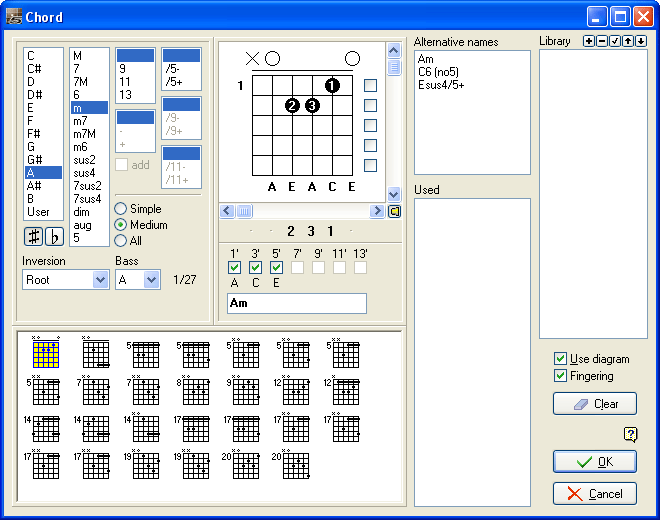This screenshot has height=520, width=660.
Task: Click the Library remove (minus) icon
Action: tap(602, 41)
